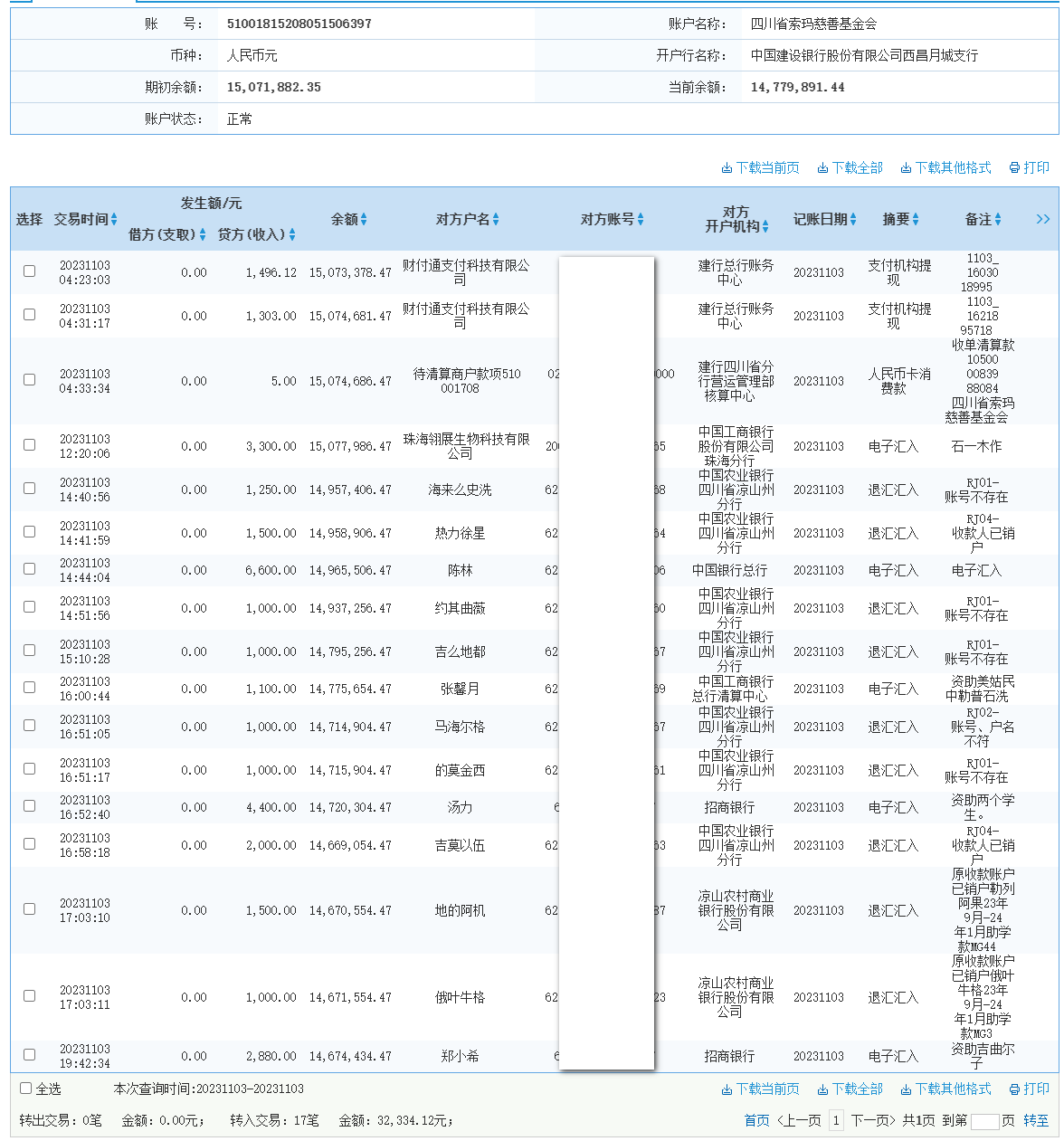
Task: Click bottom 打印 print link
Action: 1030,1089
